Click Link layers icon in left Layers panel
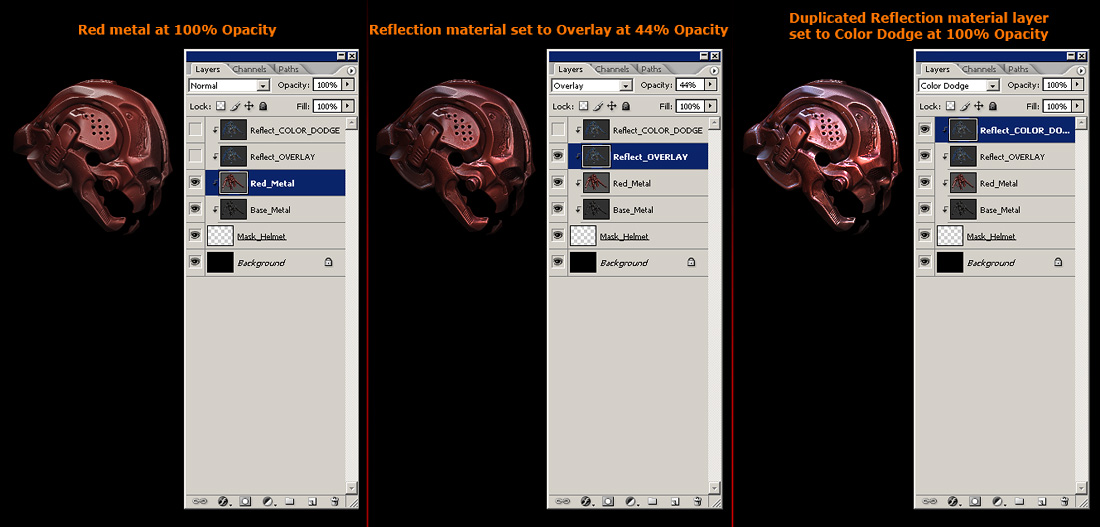 coord(200,501)
